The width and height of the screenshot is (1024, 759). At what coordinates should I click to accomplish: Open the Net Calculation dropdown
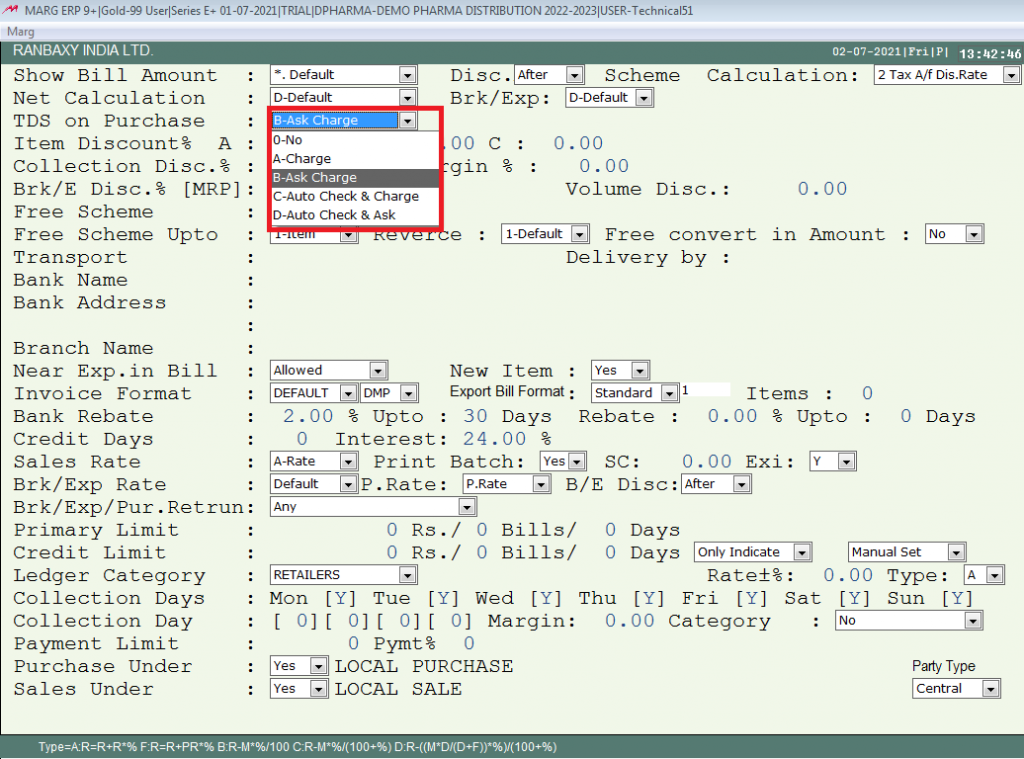click(x=406, y=98)
